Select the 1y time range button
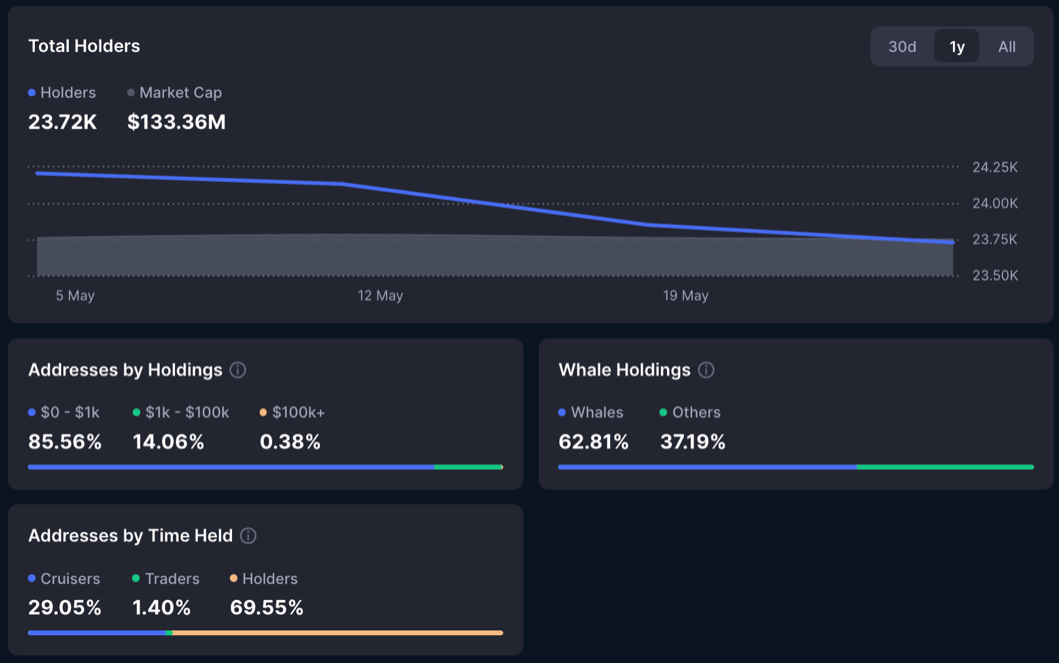 coord(956,46)
